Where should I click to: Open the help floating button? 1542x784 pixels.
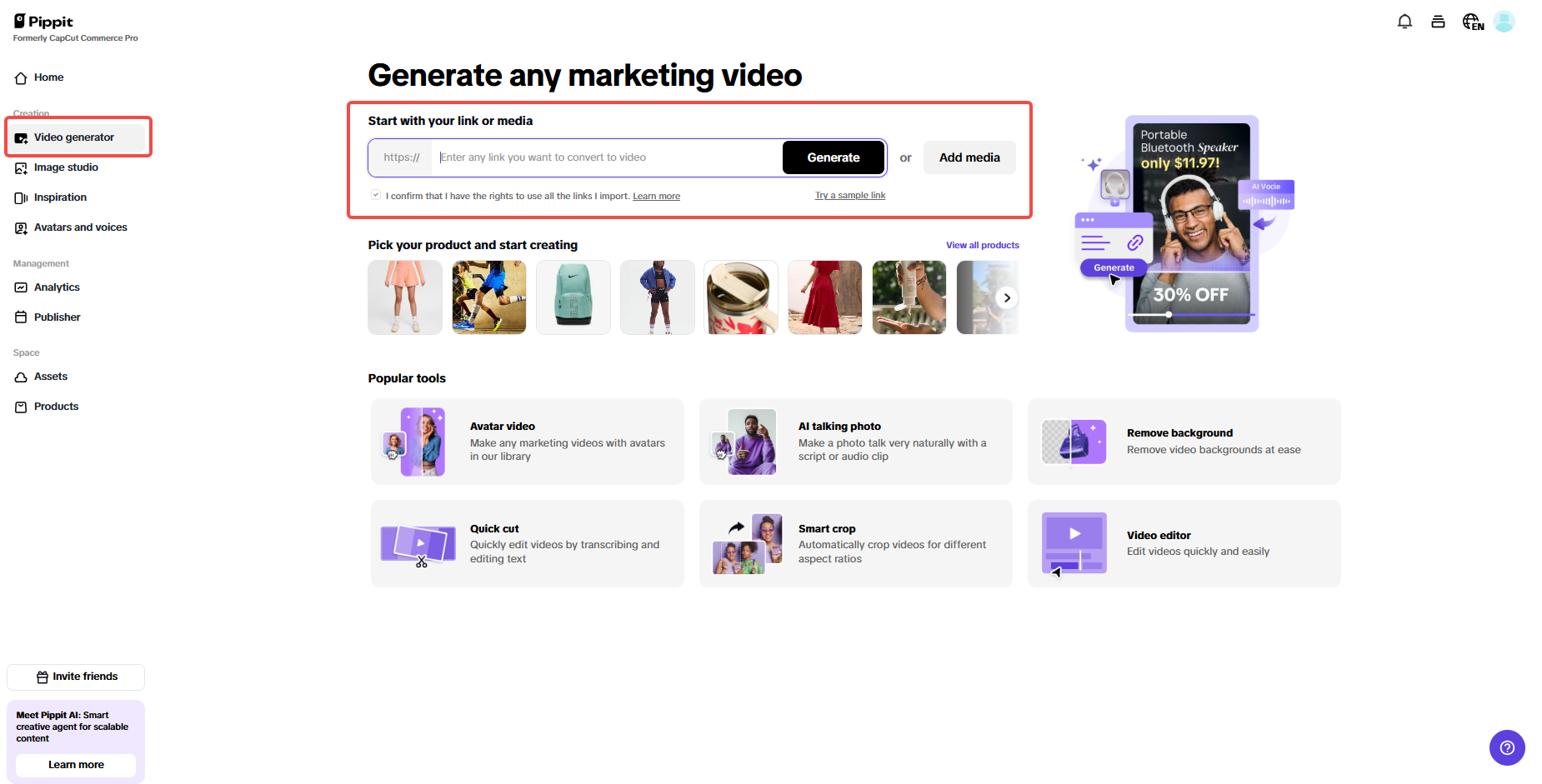[1507, 747]
